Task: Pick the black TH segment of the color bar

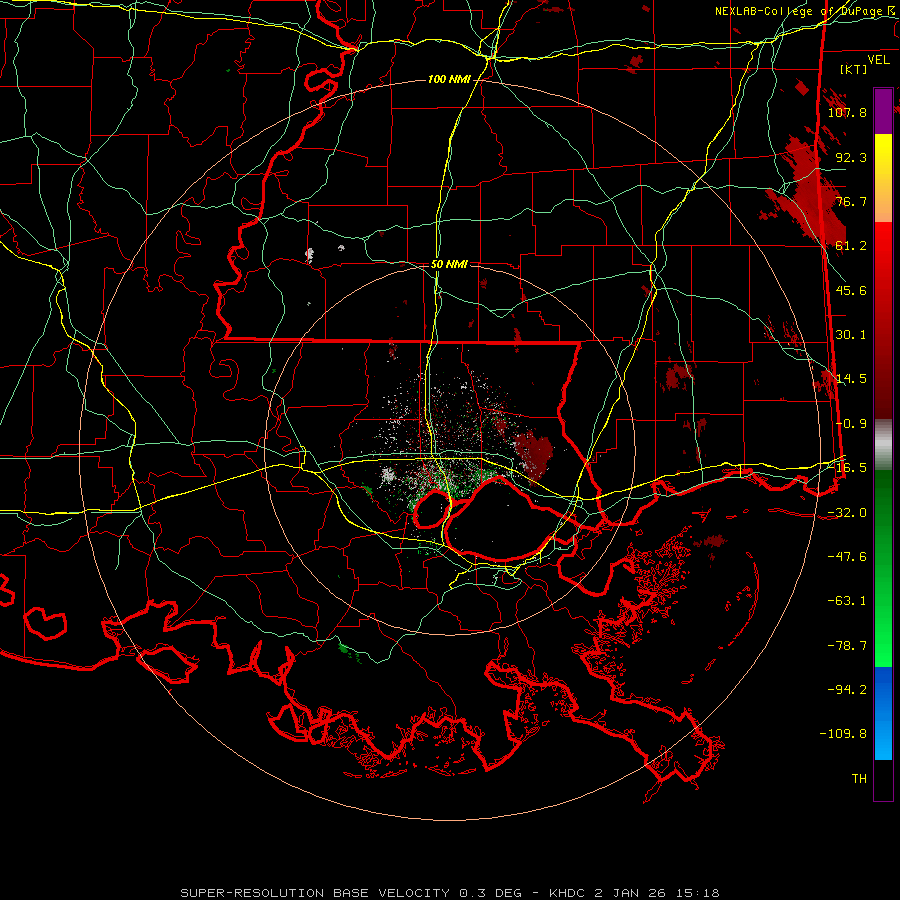Action: click(x=883, y=780)
